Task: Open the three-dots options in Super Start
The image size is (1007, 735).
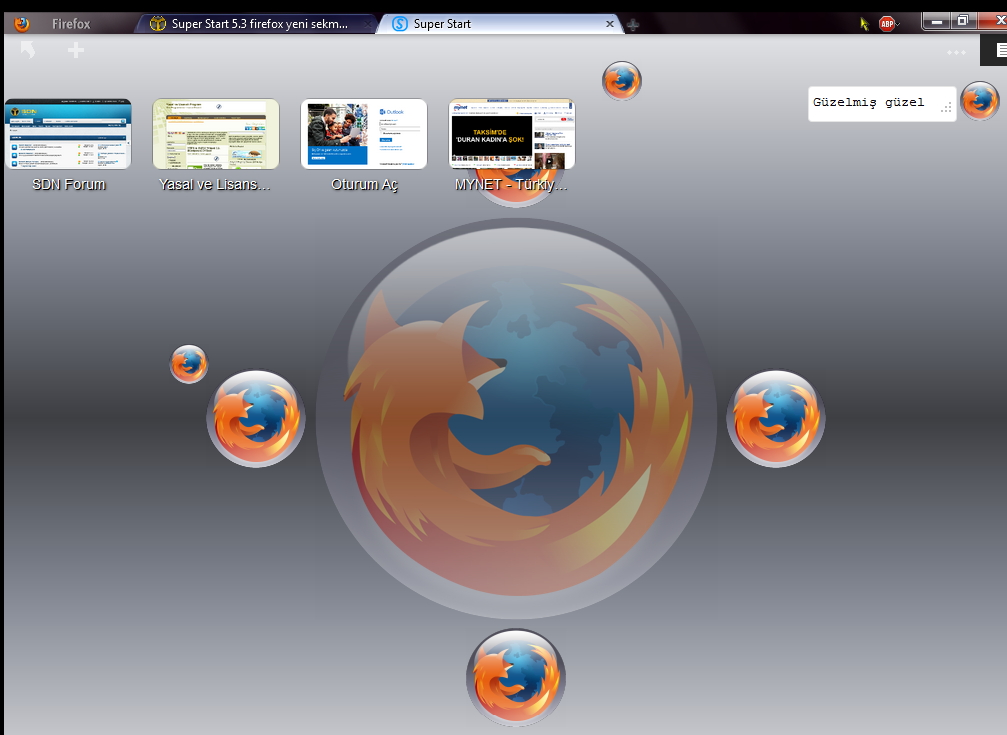Action: tap(956, 52)
